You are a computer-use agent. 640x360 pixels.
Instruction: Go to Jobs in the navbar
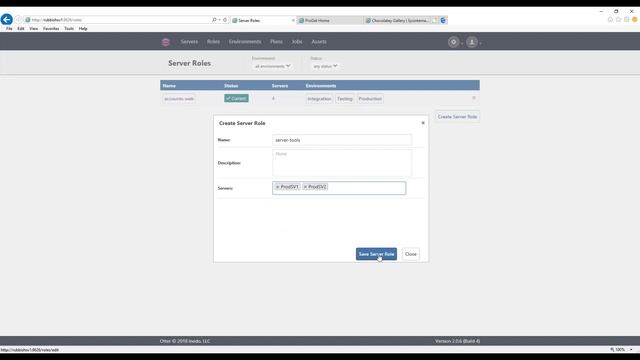pos(297,42)
